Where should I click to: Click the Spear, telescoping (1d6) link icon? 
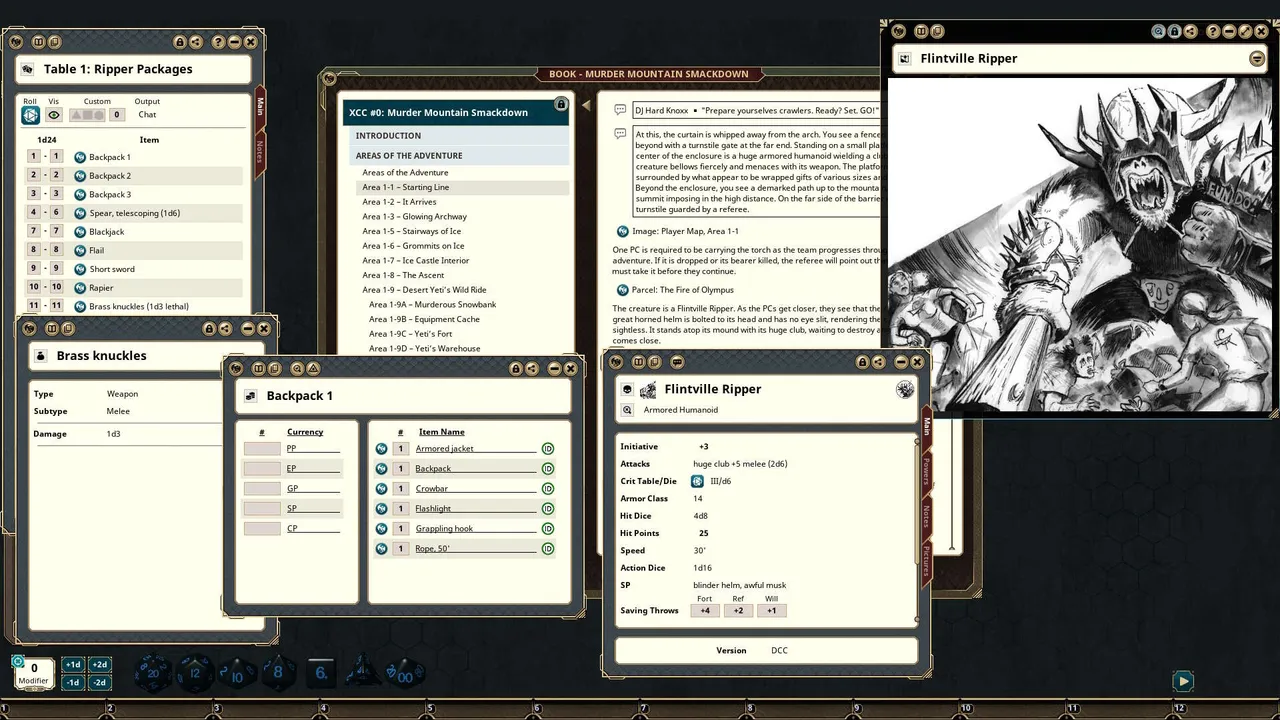pos(81,213)
